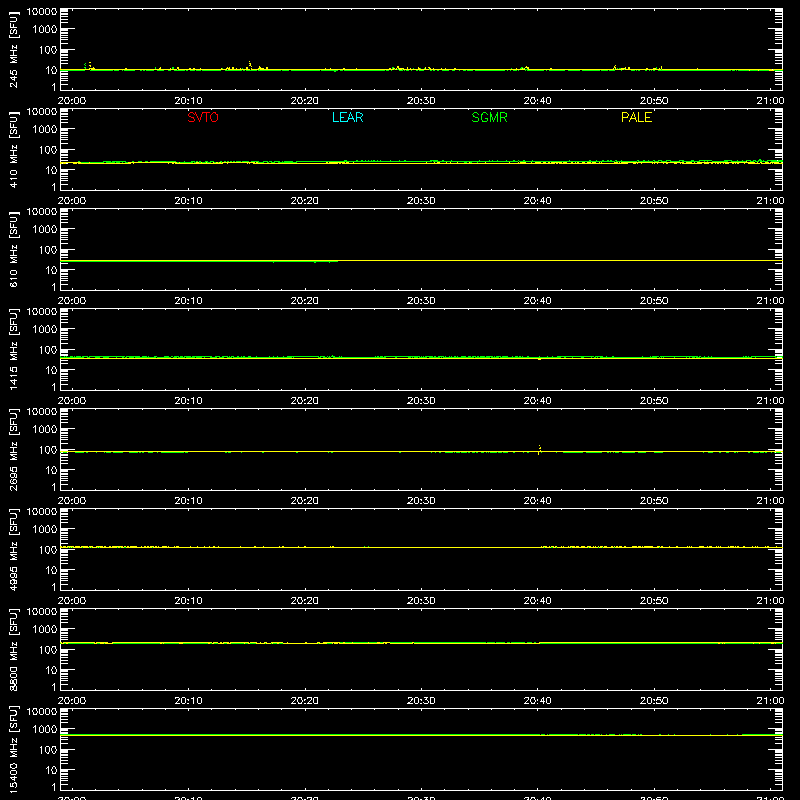Image resolution: width=800 pixels, height=800 pixels.
Task: Click the 10 tick label of the 610 MHz plot
Action: [x=51, y=270]
